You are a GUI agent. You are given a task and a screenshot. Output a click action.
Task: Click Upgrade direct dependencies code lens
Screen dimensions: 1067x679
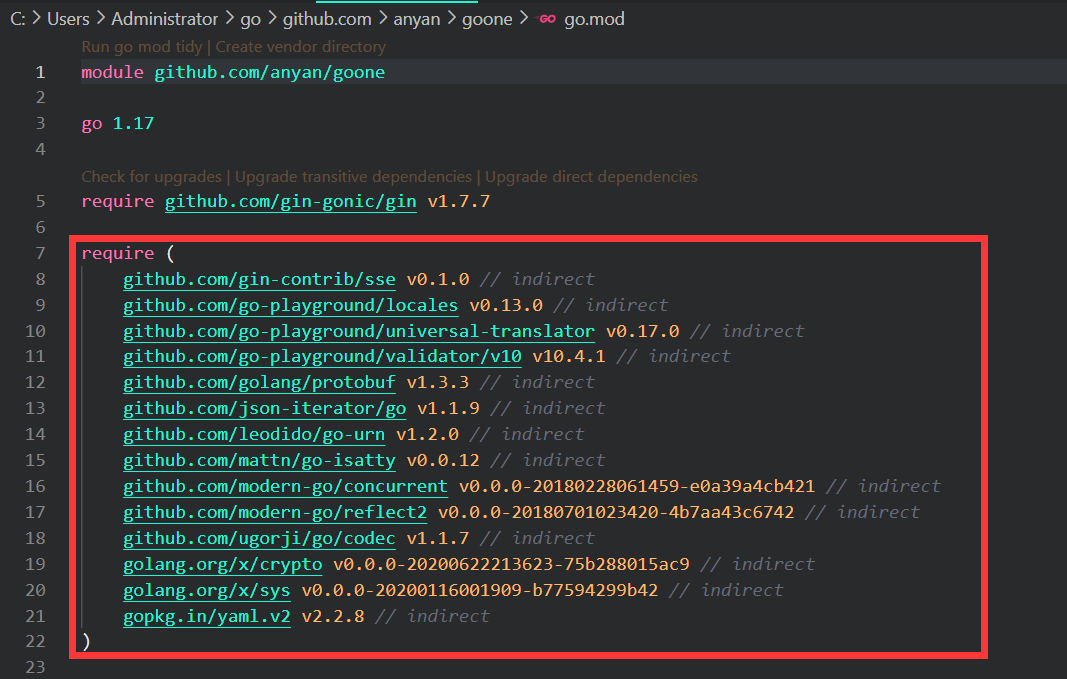591,177
